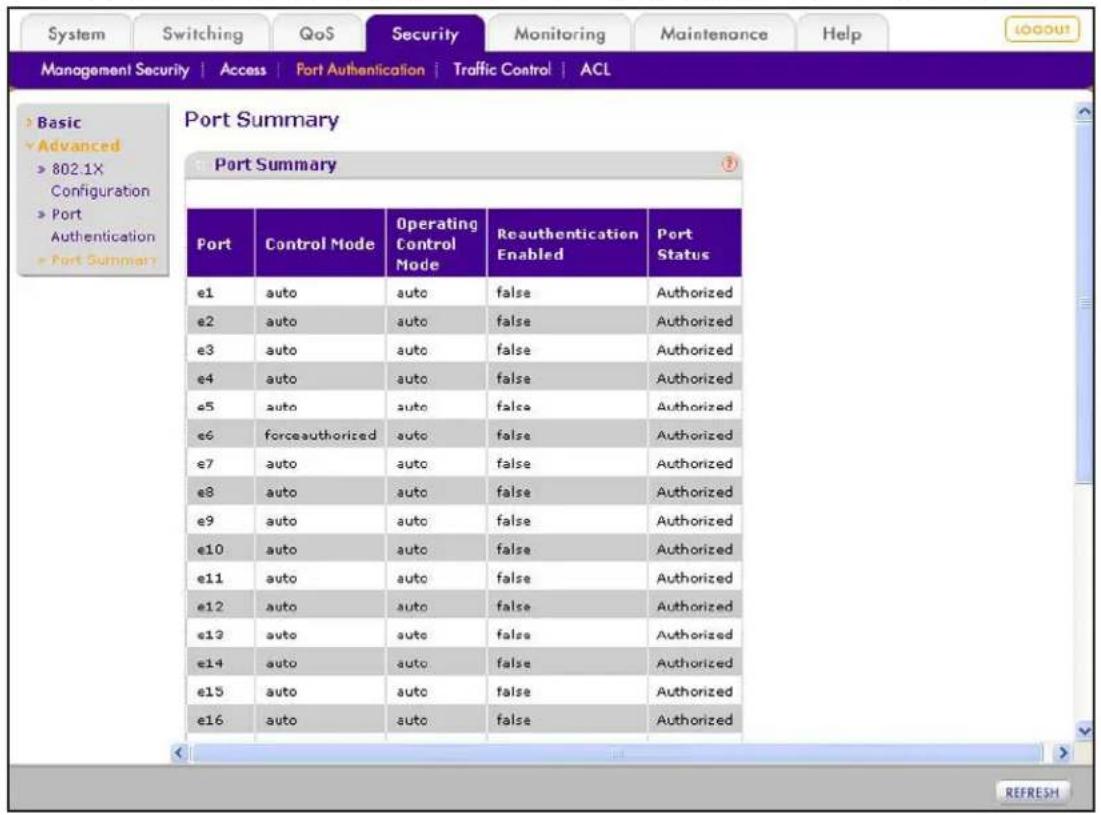Click the horizontal scrollbar left arrow
The width and height of the screenshot is (1101, 815).
click(180, 753)
